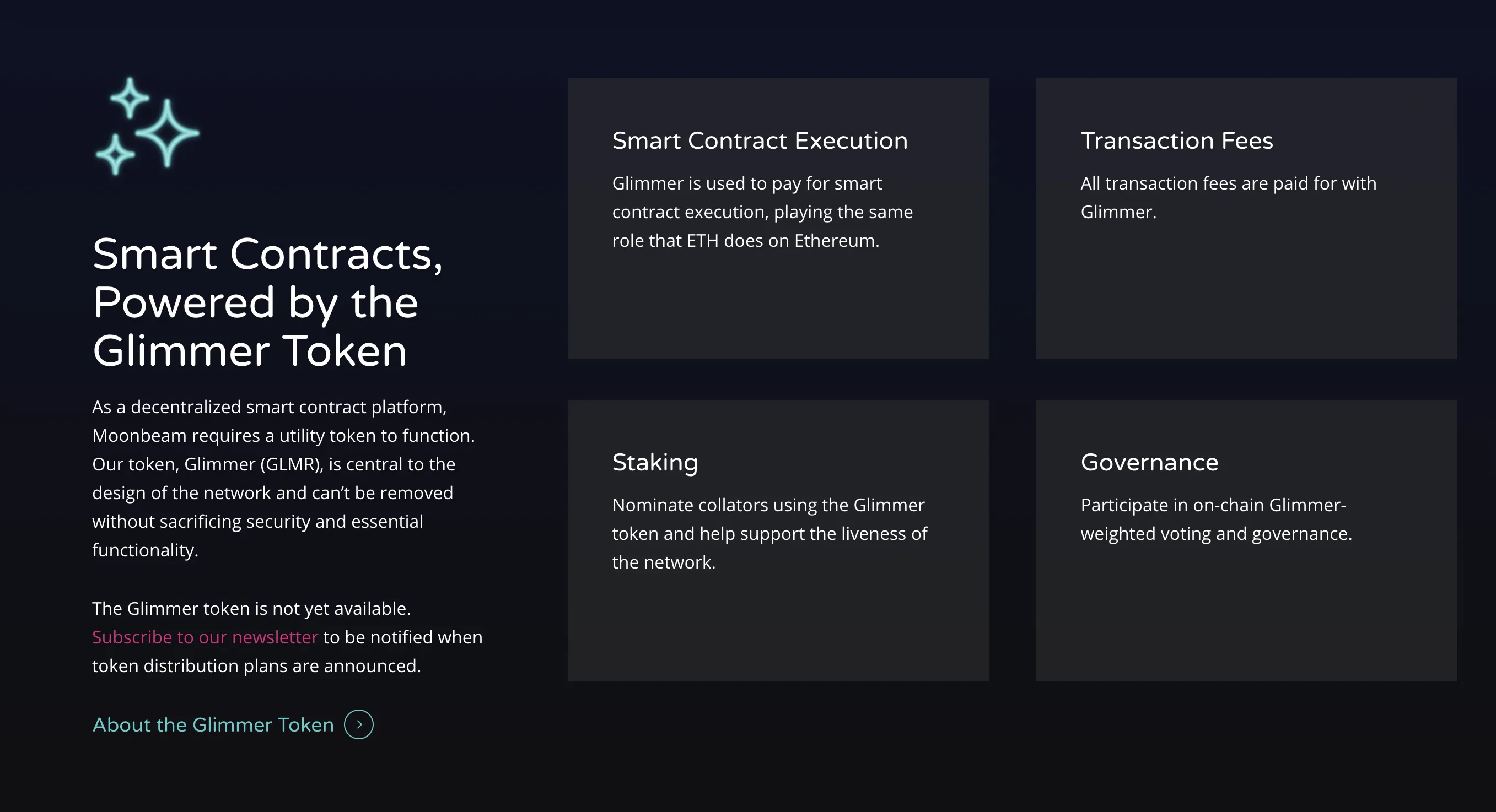
Task: Click the large sparkle star icon
Action: [x=167, y=133]
